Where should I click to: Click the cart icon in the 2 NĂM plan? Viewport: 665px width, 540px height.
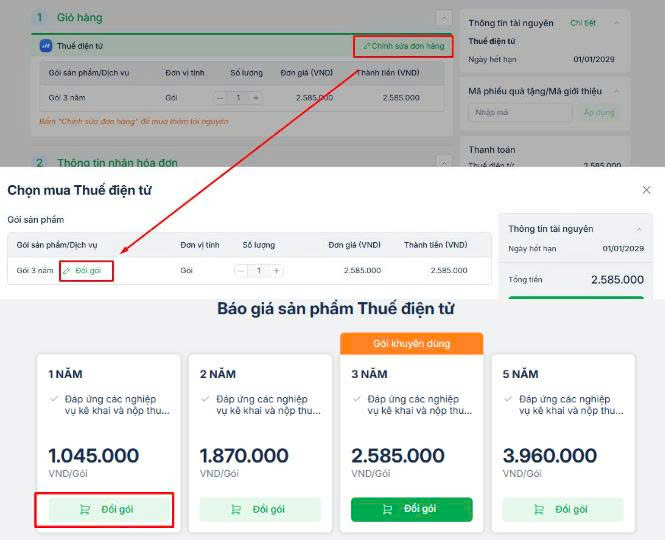pyautogui.click(x=236, y=509)
